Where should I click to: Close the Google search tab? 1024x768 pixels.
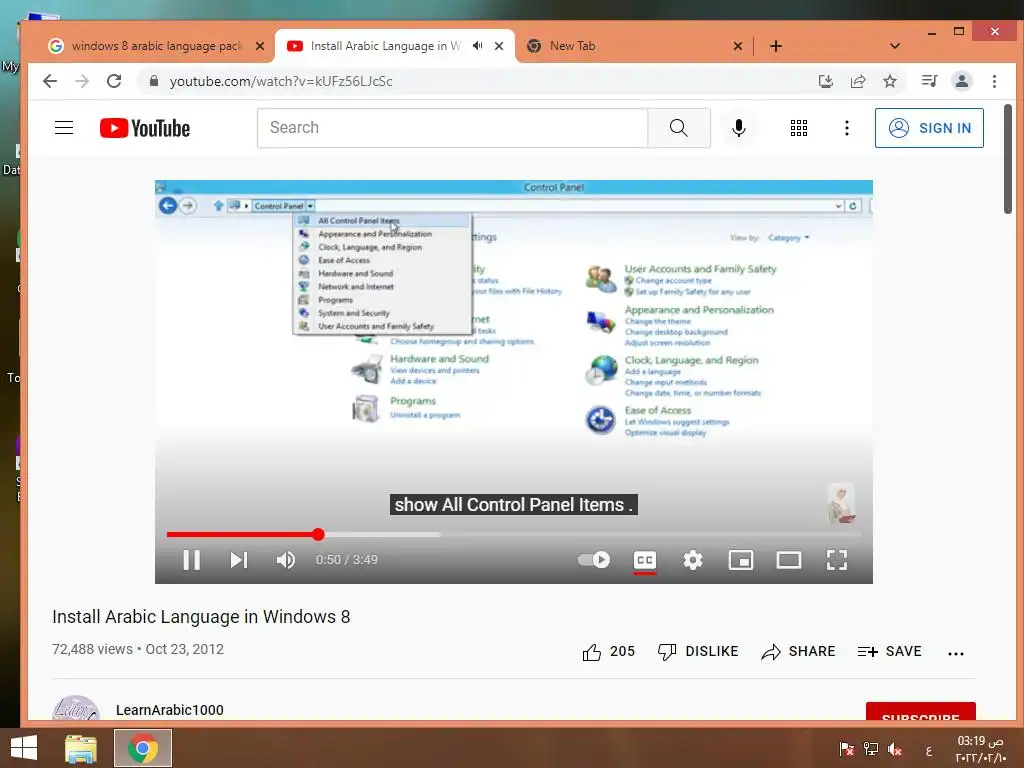260,46
